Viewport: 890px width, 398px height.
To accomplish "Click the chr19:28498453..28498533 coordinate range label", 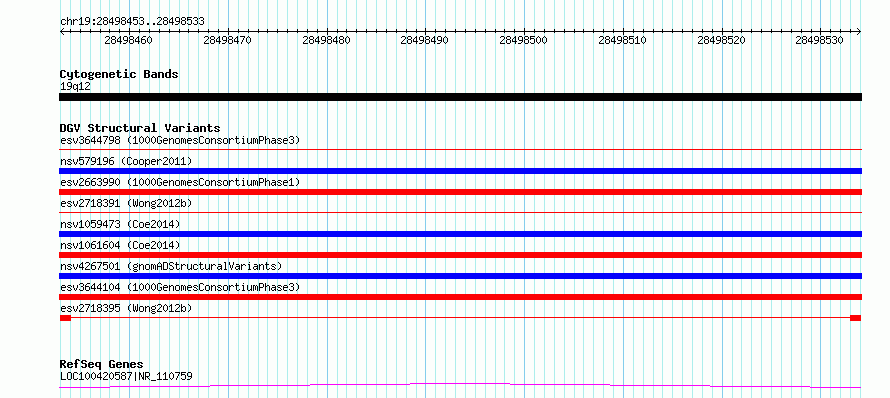I will [132, 21].
